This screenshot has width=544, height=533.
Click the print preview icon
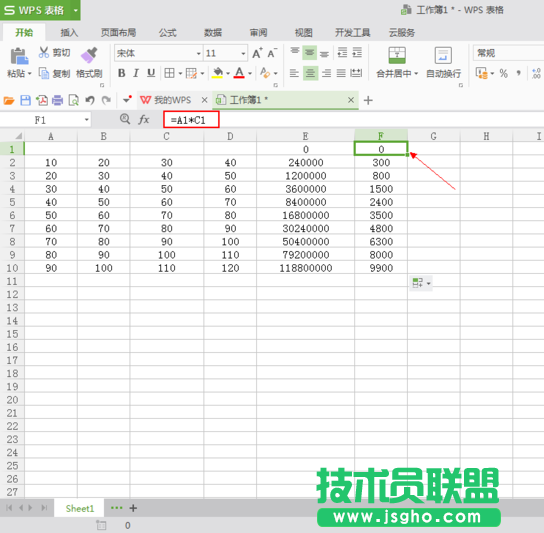pos(74,100)
